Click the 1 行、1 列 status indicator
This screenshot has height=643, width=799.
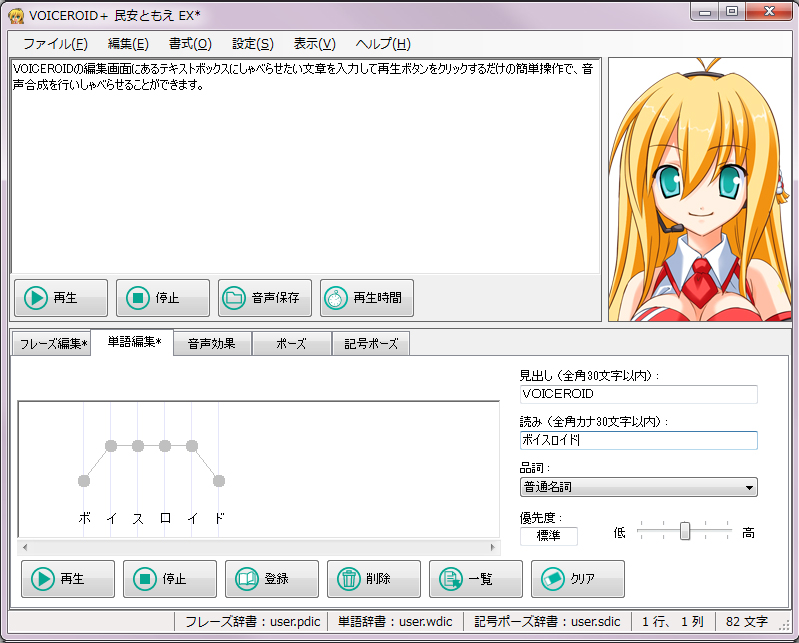point(673,622)
